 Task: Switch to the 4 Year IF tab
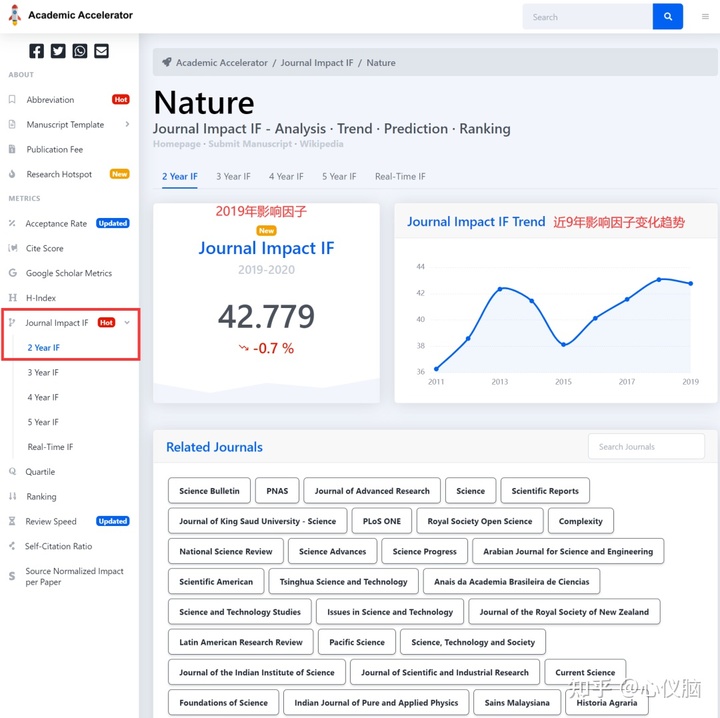(x=286, y=176)
